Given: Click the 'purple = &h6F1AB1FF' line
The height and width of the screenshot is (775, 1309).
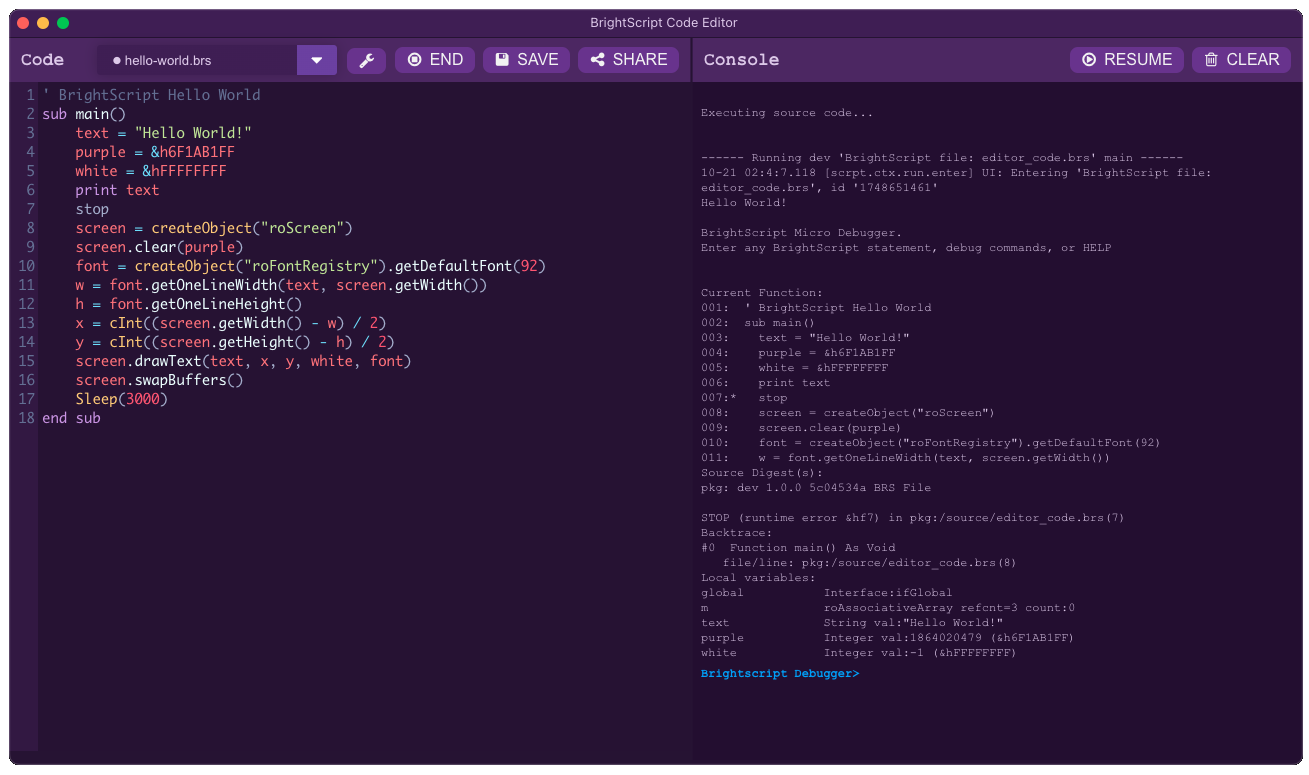Looking at the screenshot, I should (155, 152).
